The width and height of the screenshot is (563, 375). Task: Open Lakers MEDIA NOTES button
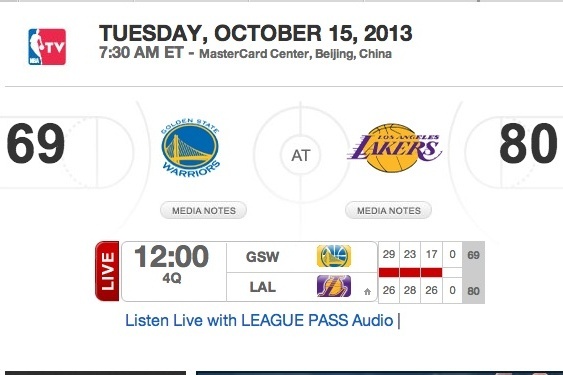click(x=388, y=210)
